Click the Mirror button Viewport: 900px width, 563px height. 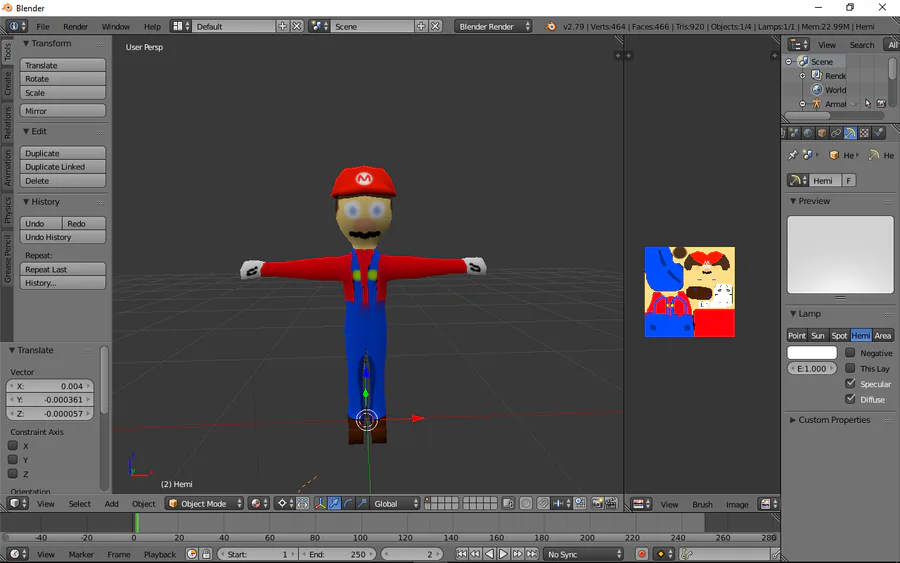coord(63,111)
